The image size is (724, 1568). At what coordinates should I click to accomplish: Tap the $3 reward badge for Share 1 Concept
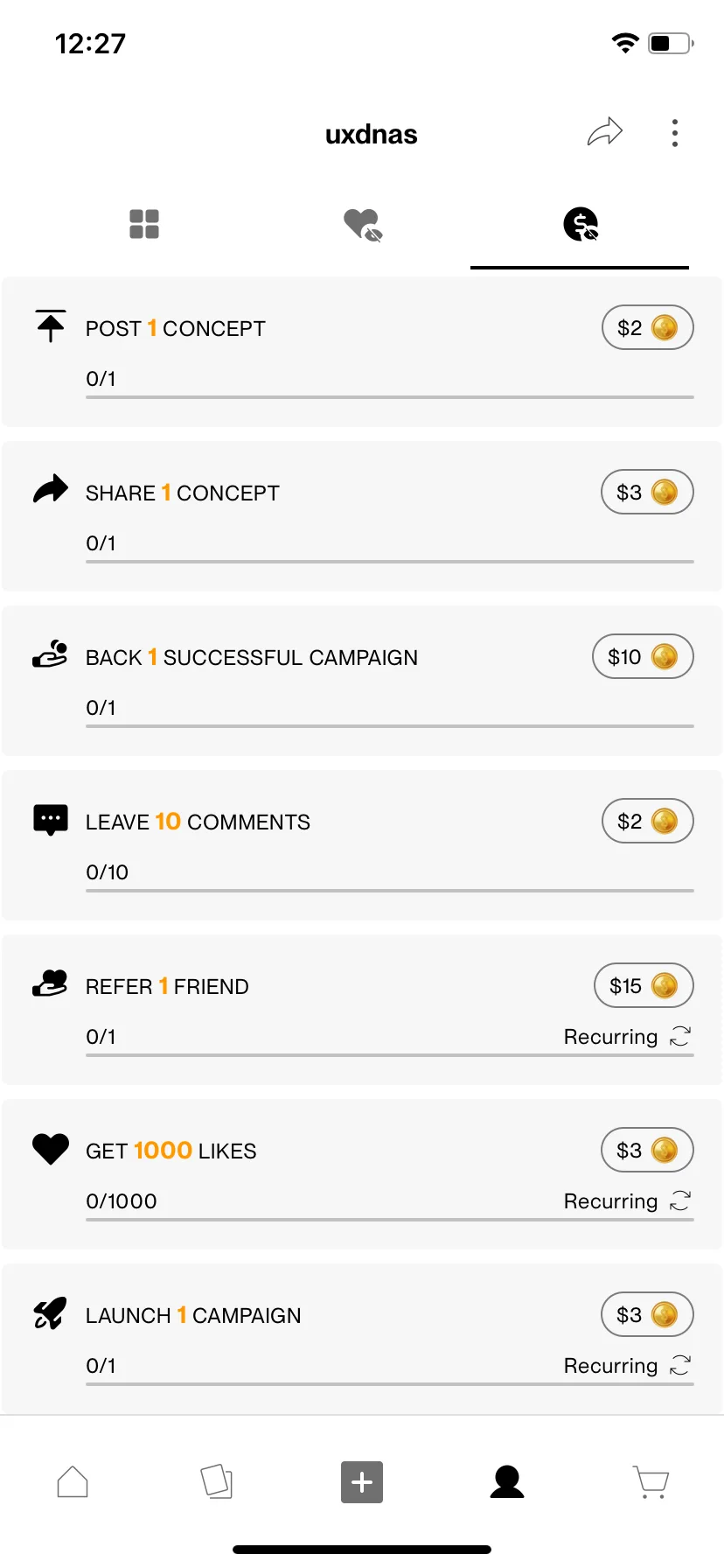[x=647, y=493]
